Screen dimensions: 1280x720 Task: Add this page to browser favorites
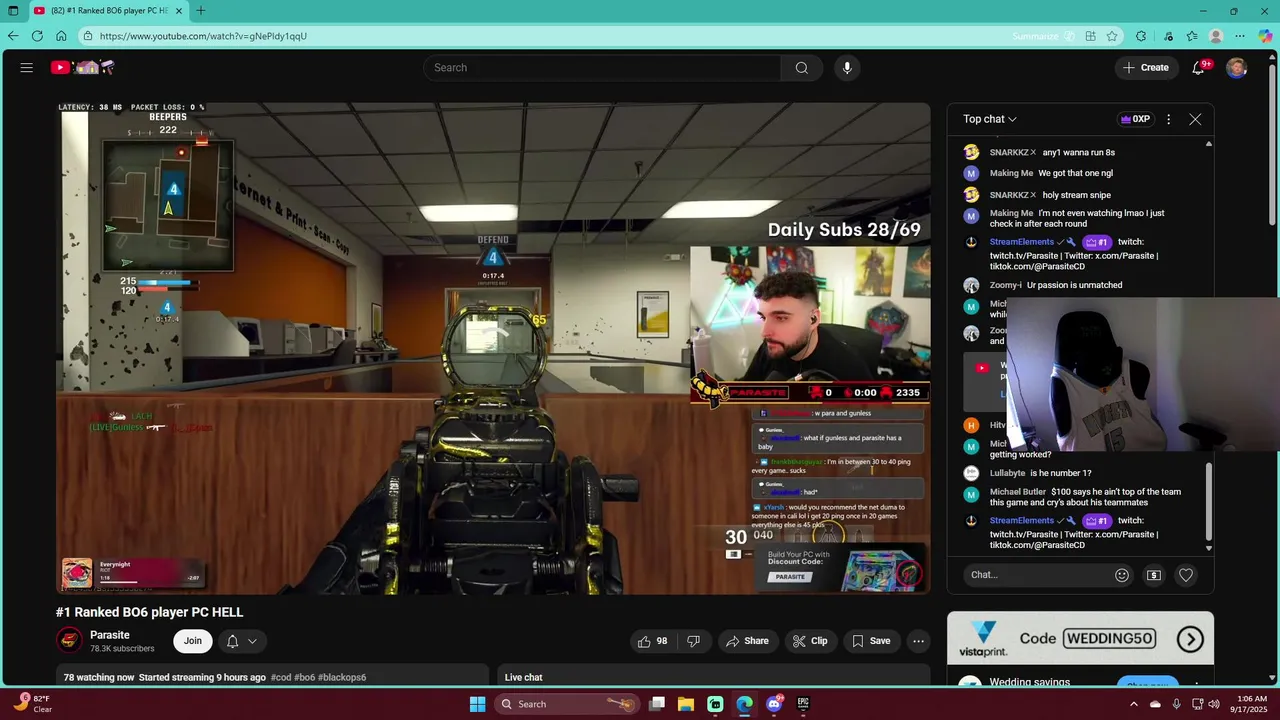(x=1112, y=36)
